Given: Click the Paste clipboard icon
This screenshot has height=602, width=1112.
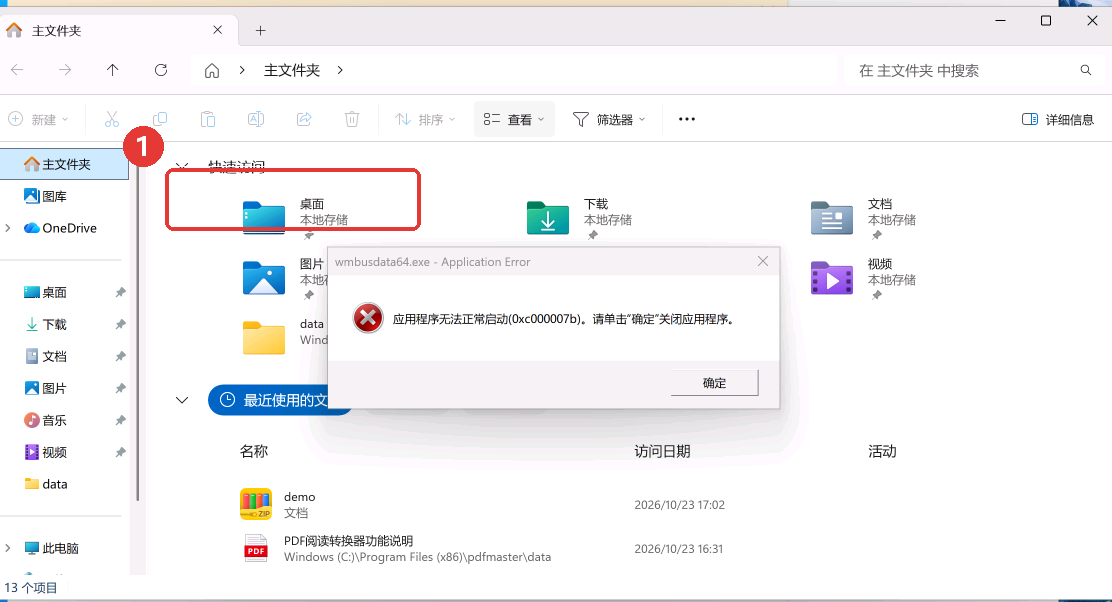Looking at the screenshot, I should tap(208, 119).
